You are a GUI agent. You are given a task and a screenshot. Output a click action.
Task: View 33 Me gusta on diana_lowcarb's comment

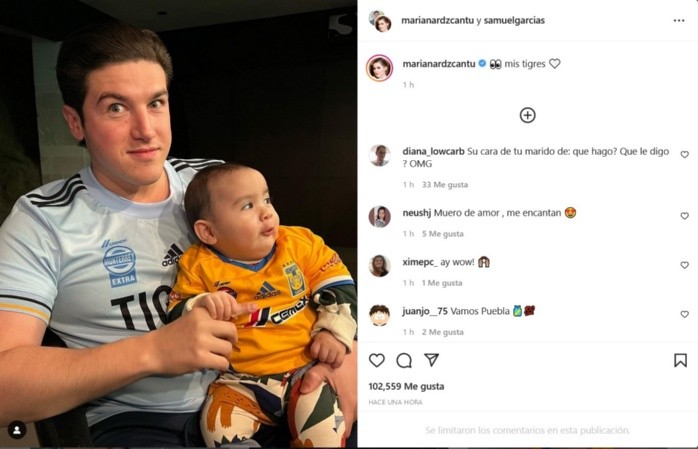(445, 185)
